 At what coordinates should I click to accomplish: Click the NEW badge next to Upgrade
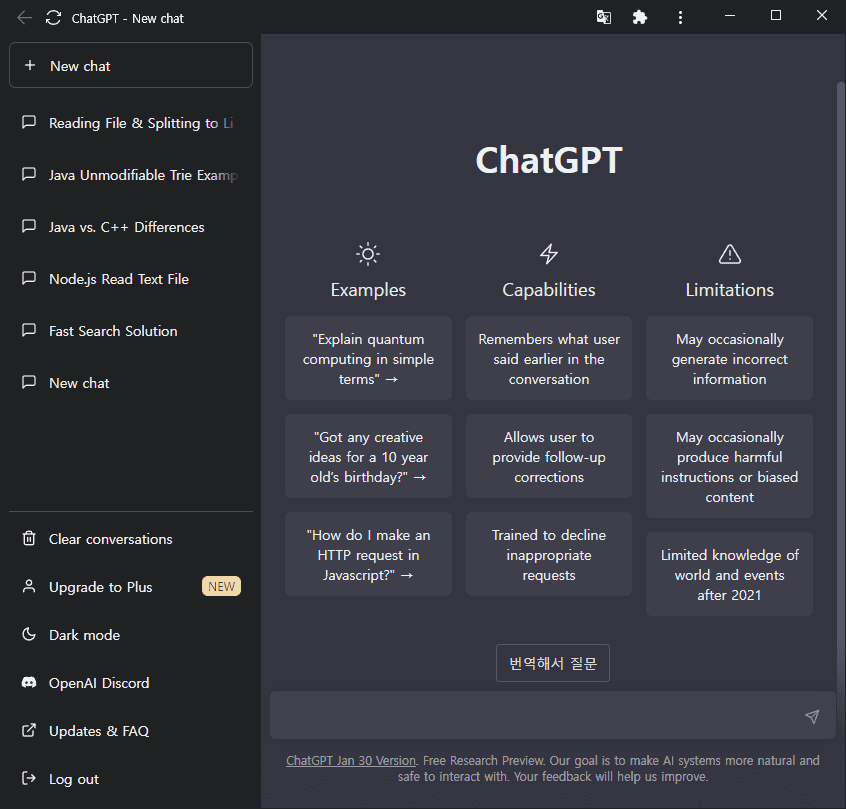(x=221, y=586)
